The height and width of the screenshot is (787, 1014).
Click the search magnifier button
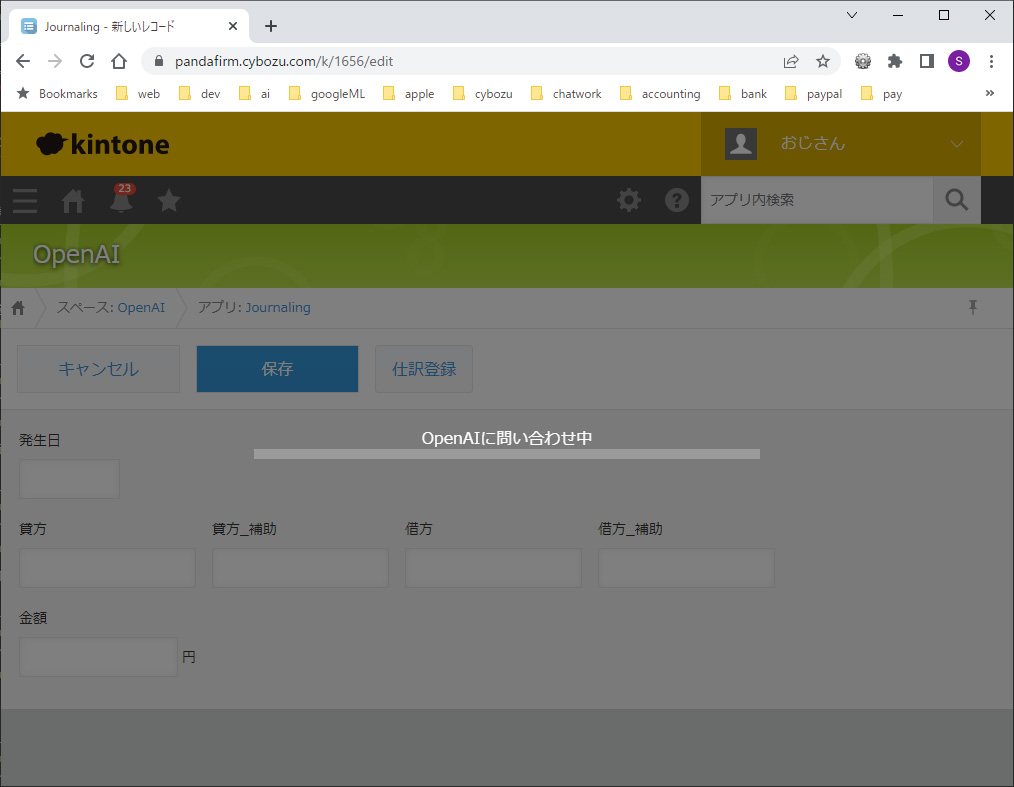point(956,200)
